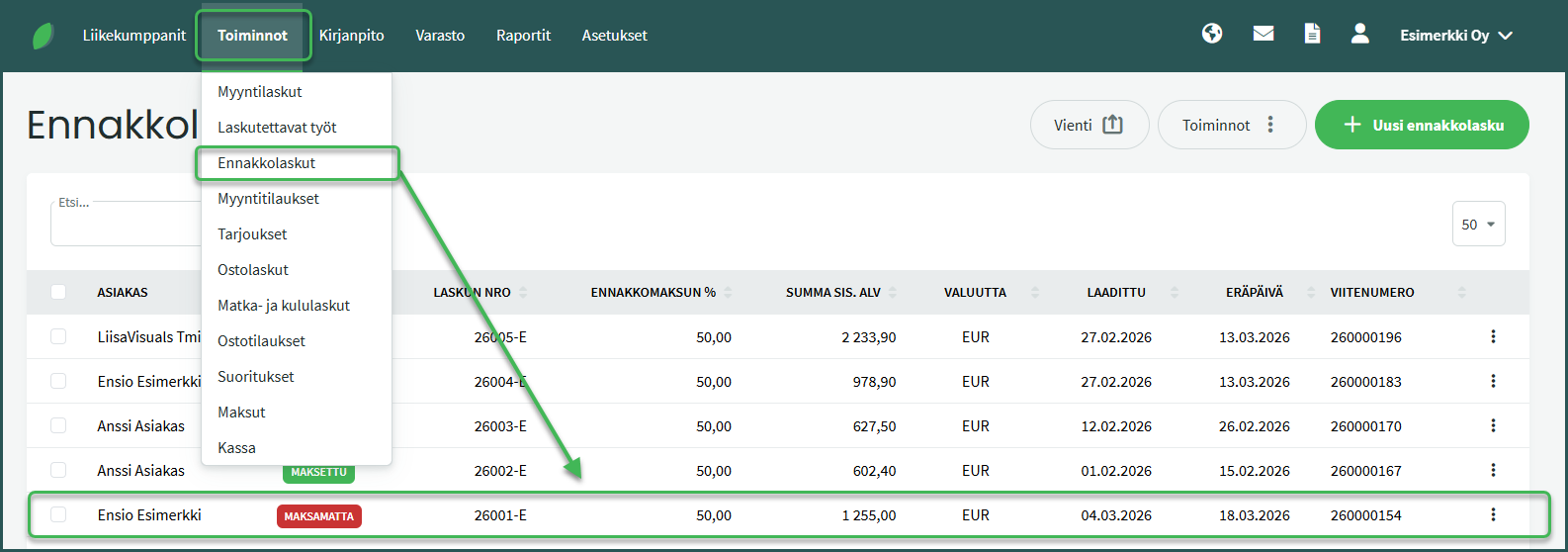
Task: Click the green leaf logo icon
Action: click(44, 36)
